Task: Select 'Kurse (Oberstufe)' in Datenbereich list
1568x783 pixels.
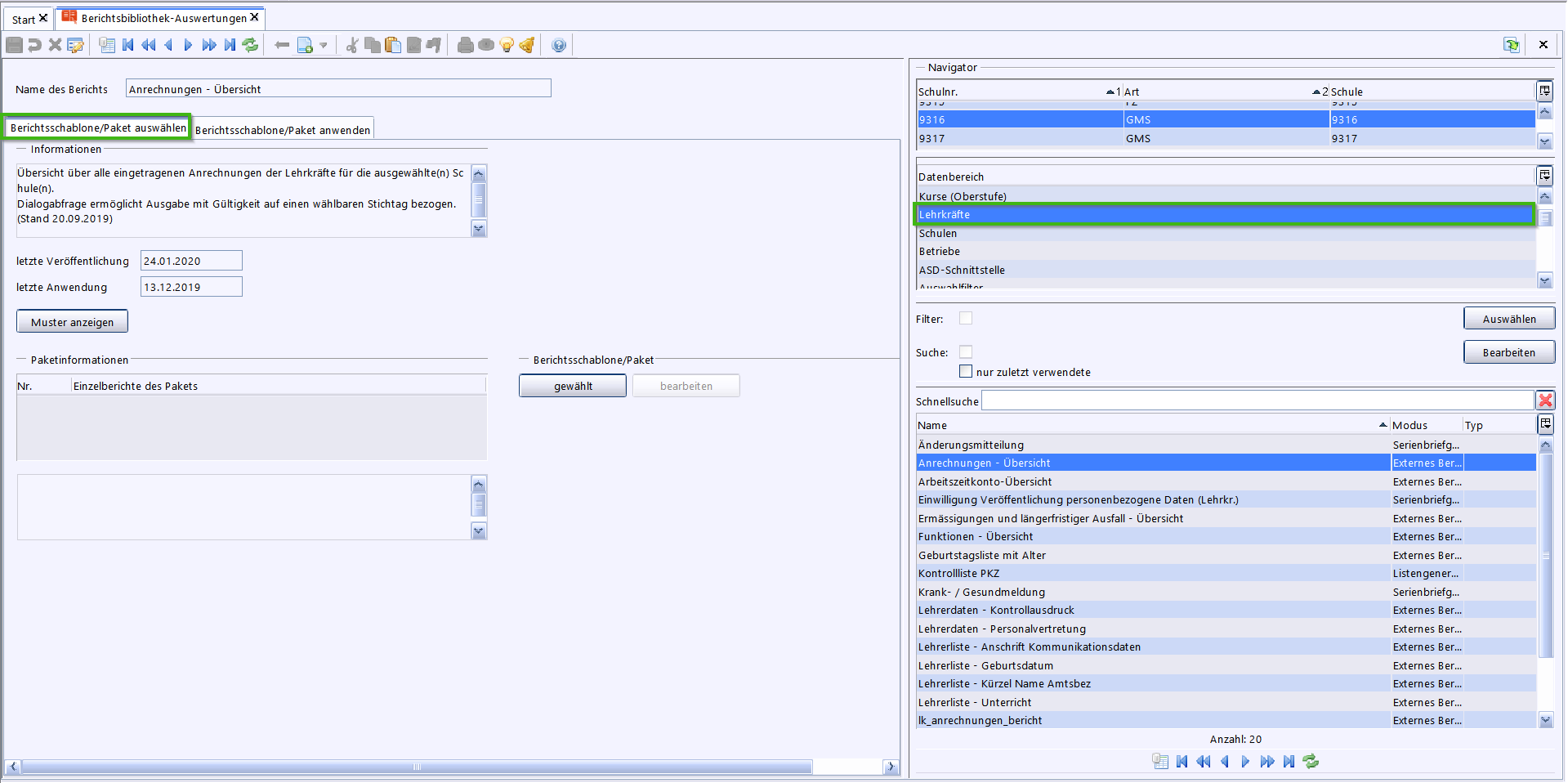Action: click(1226, 196)
